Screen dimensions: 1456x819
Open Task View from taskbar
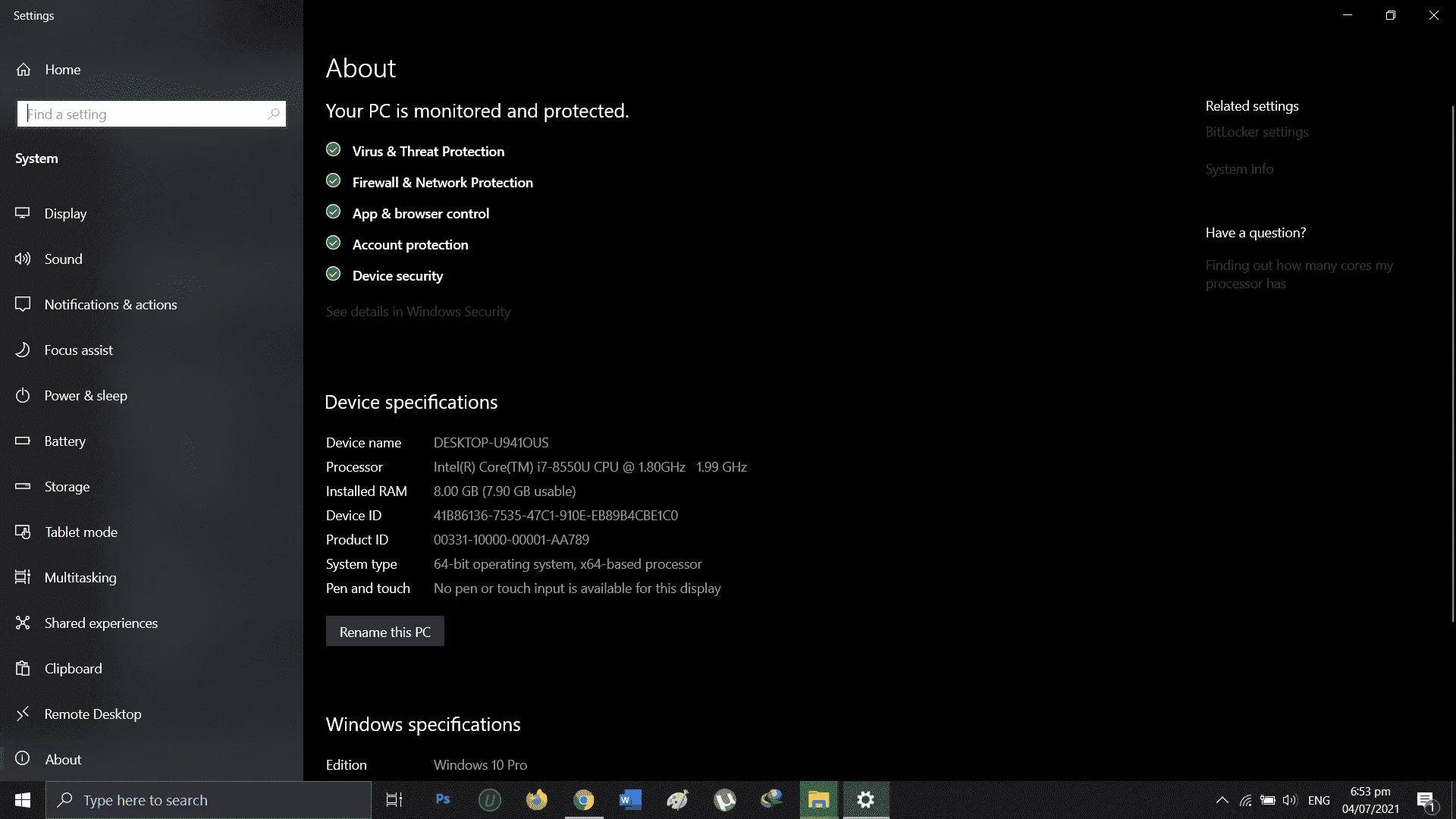tap(394, 800)
